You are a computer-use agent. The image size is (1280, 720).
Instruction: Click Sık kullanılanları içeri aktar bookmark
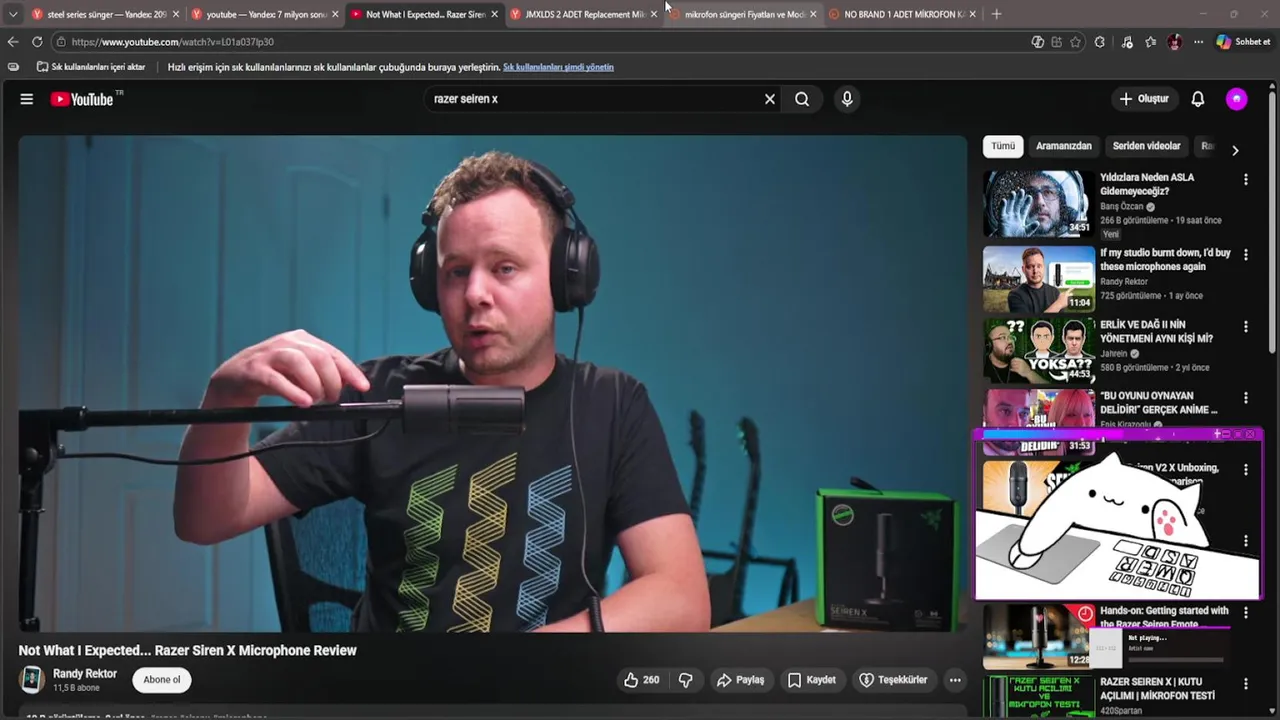(91, 67)
